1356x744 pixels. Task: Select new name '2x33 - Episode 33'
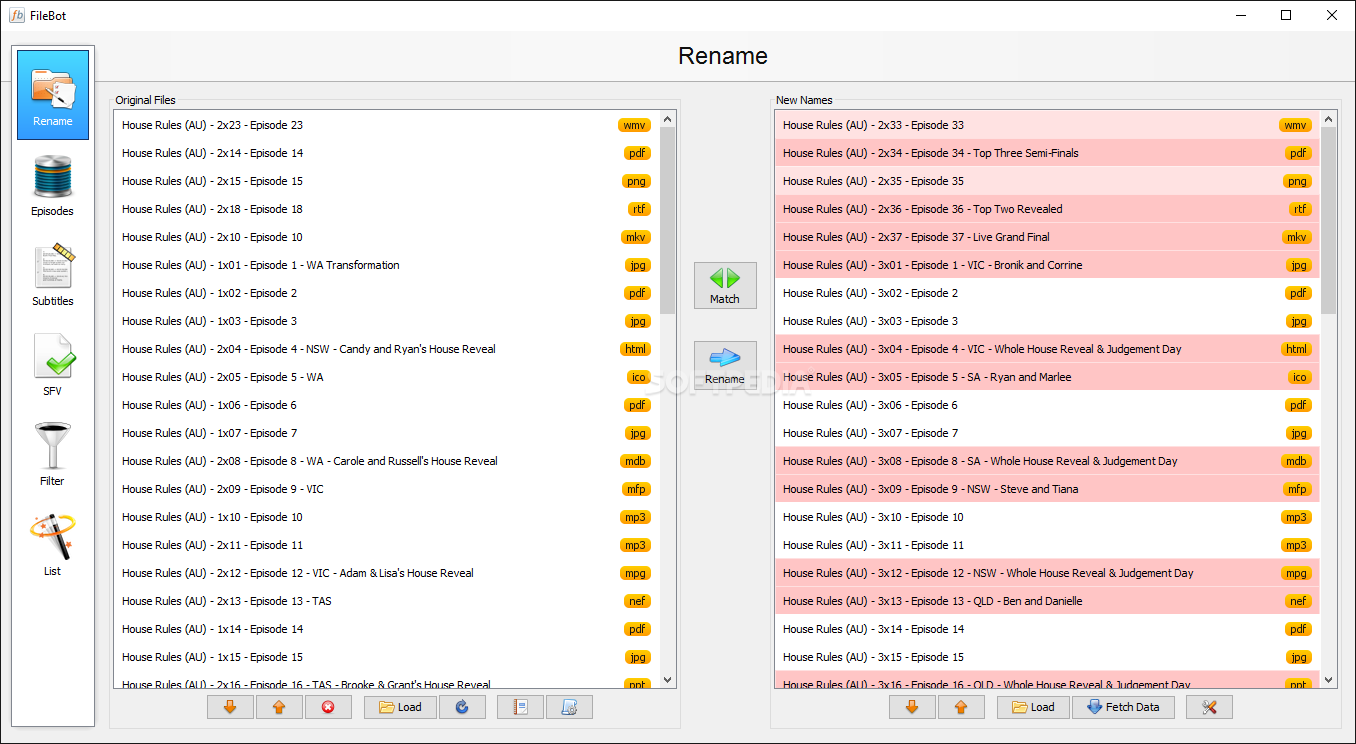click(x=1047, y=125)
